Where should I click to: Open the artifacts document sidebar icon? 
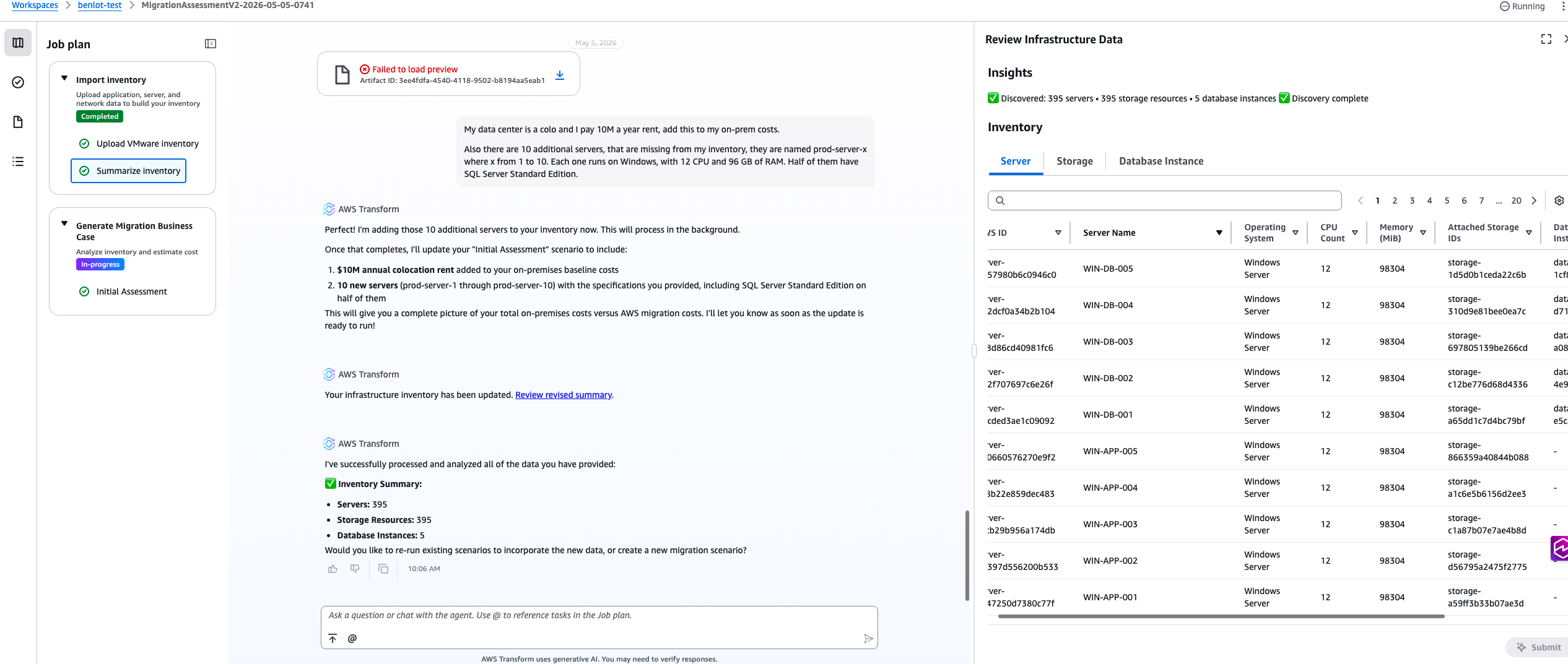click(18, 122)
